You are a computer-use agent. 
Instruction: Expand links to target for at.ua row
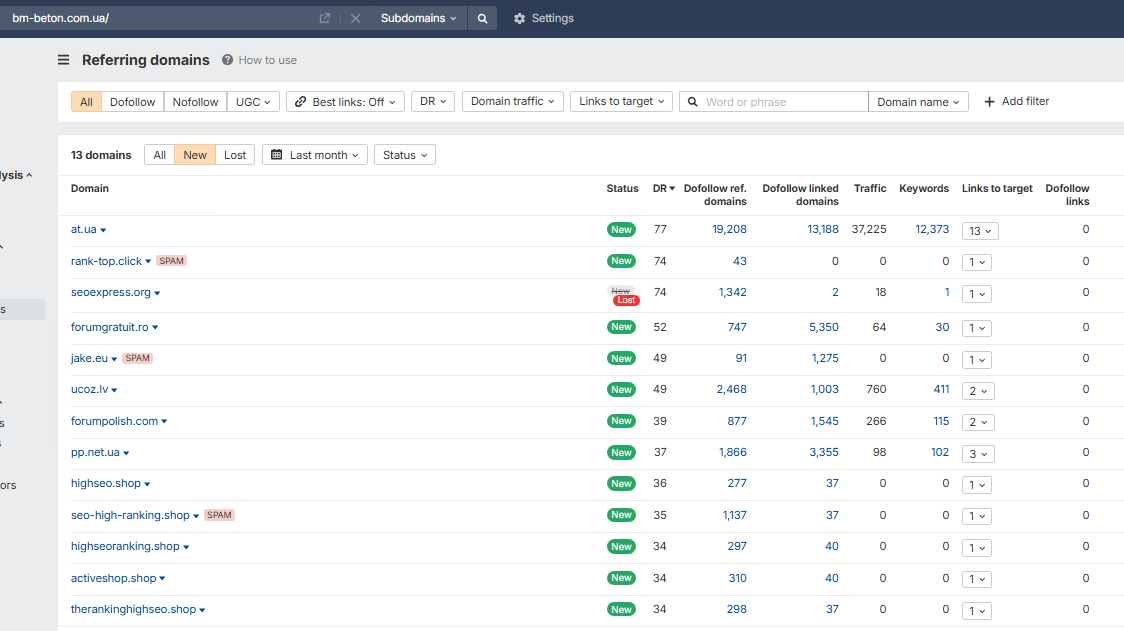click(980, 231)
